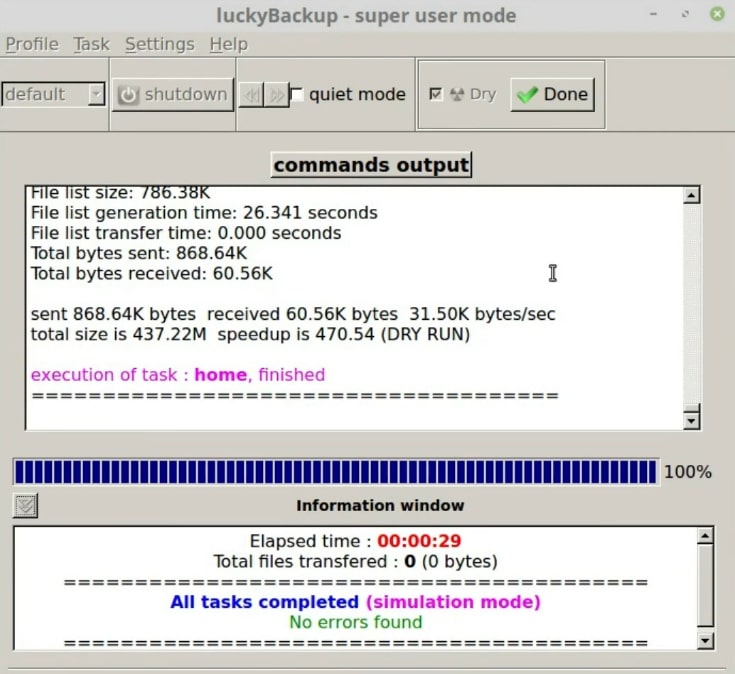This screenshot has height=674, width=735.
Task: Click 'All tasks completed (simulation mode)' text
Action: pyautogui.click(x=355, y=602)
